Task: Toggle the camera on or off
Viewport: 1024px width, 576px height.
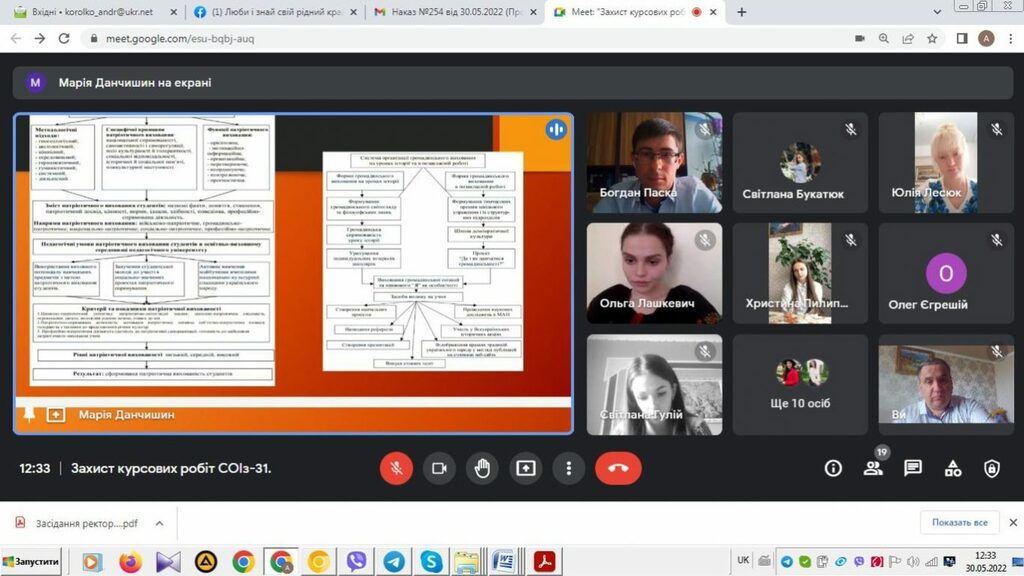Action: point(439,468)
